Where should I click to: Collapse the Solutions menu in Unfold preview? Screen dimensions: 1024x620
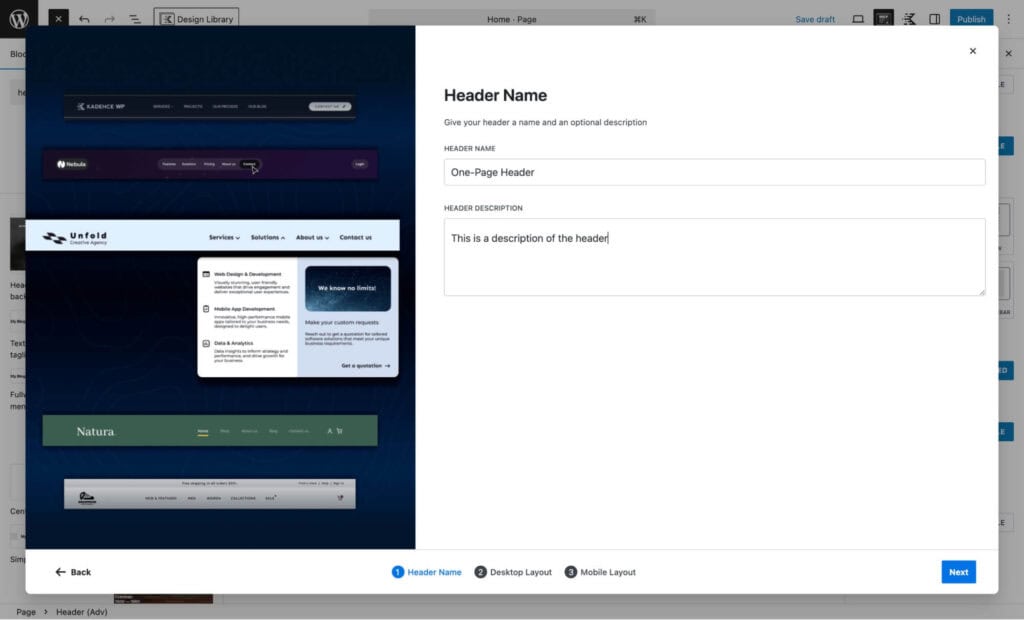coord(267,238)
